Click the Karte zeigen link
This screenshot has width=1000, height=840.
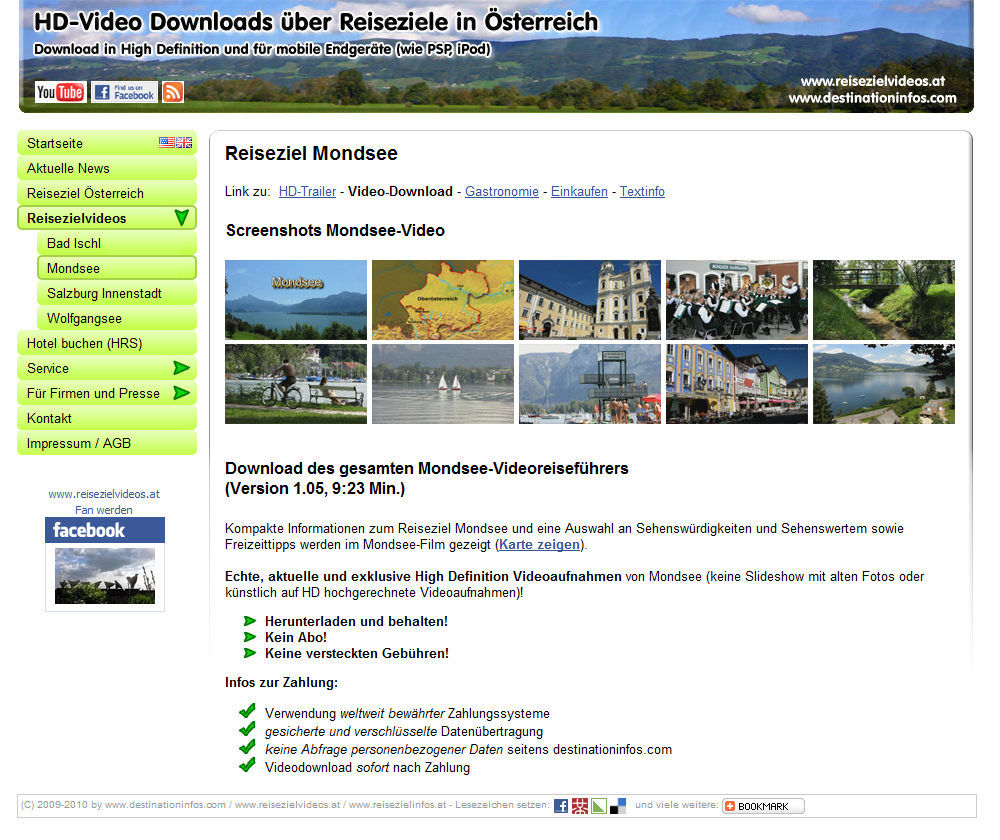tap(539, 545)
